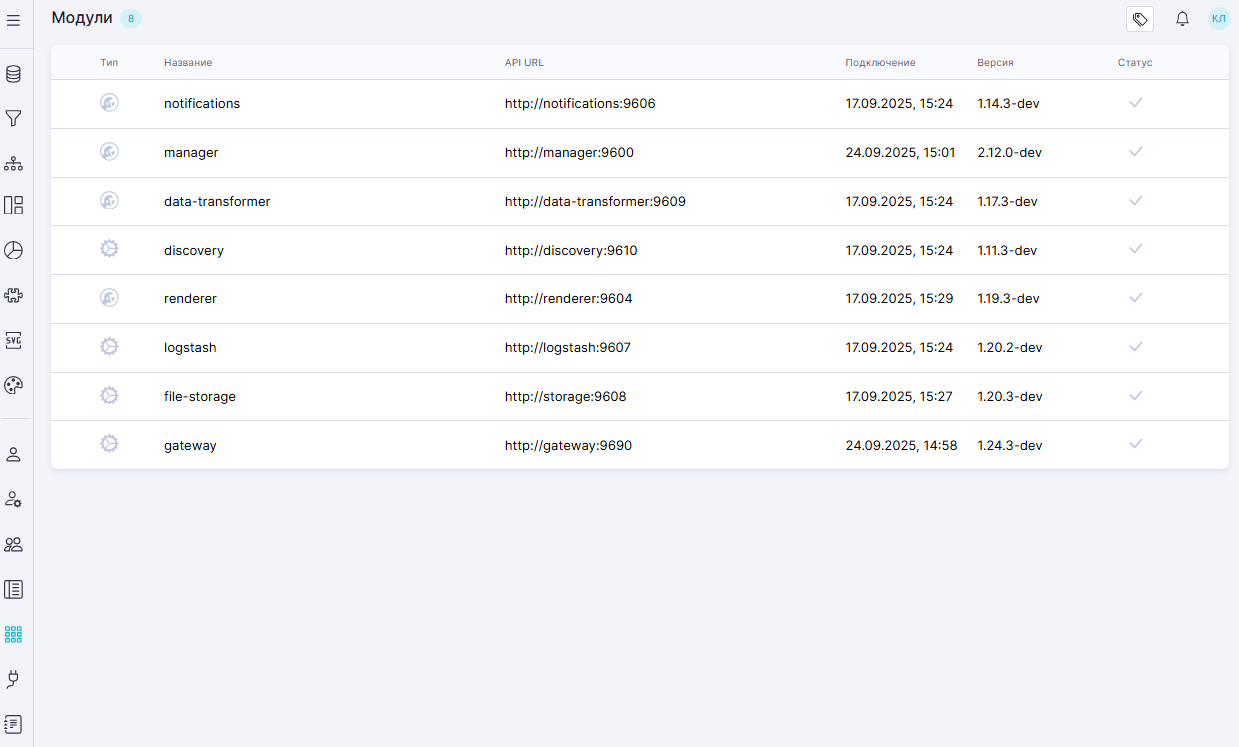Select the hierarchy tree sidebar icon
This screenshot has width=1239, height=747.
click(14, 163)
